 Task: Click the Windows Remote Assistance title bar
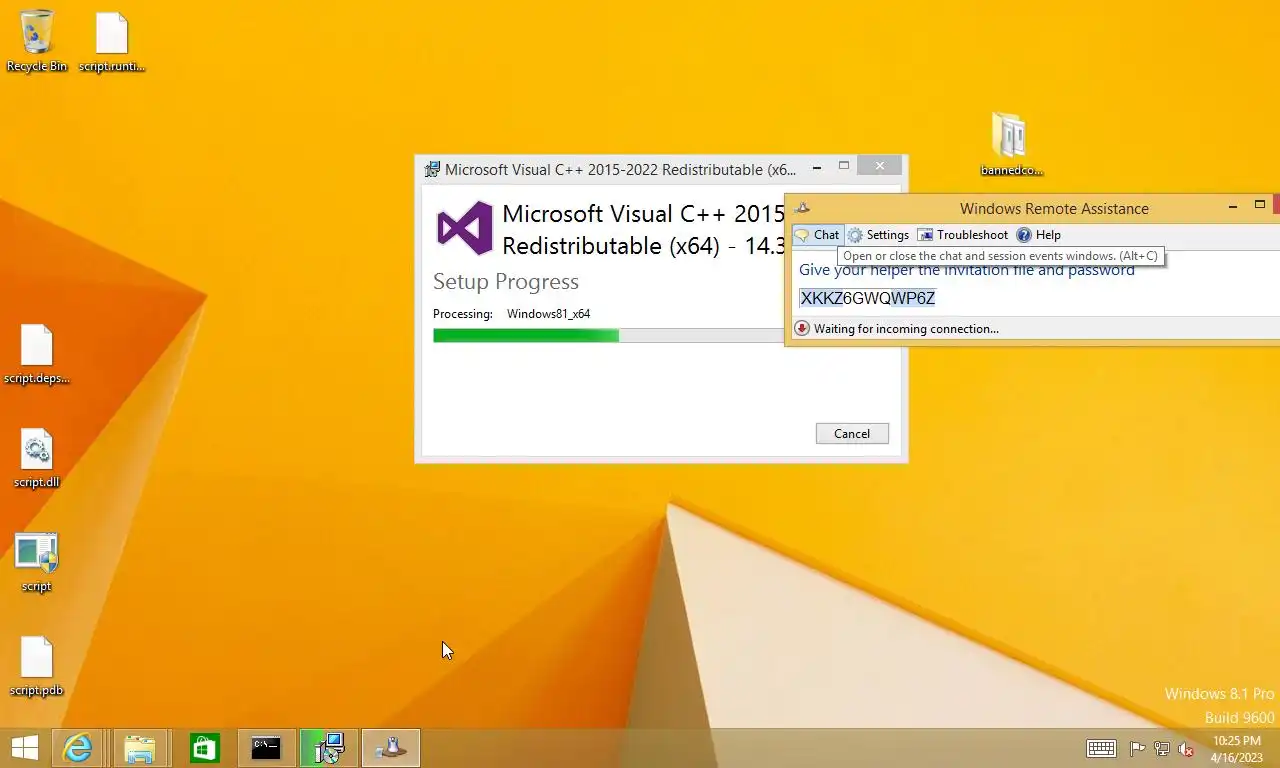click(x=1054, y=208)
